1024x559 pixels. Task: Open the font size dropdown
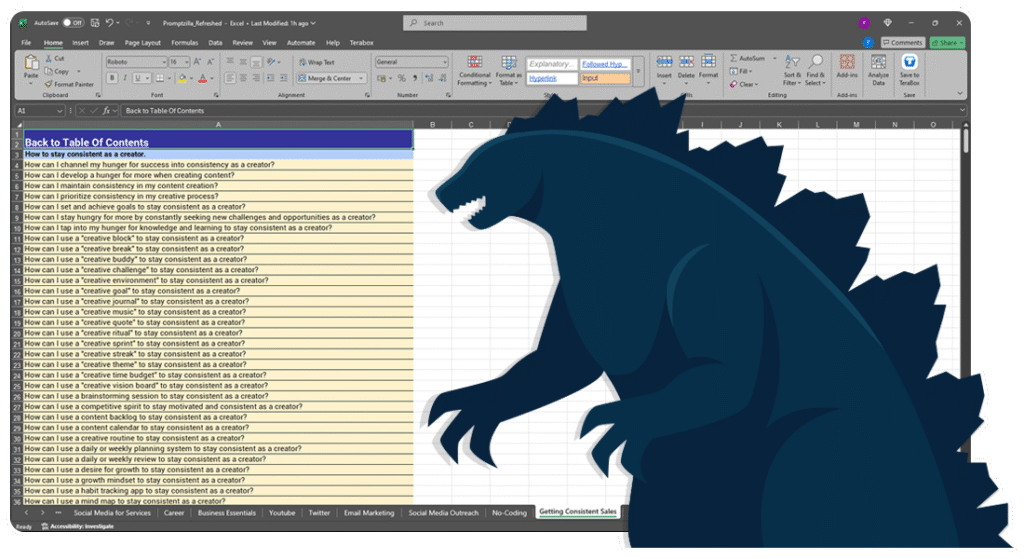(186, 62)
